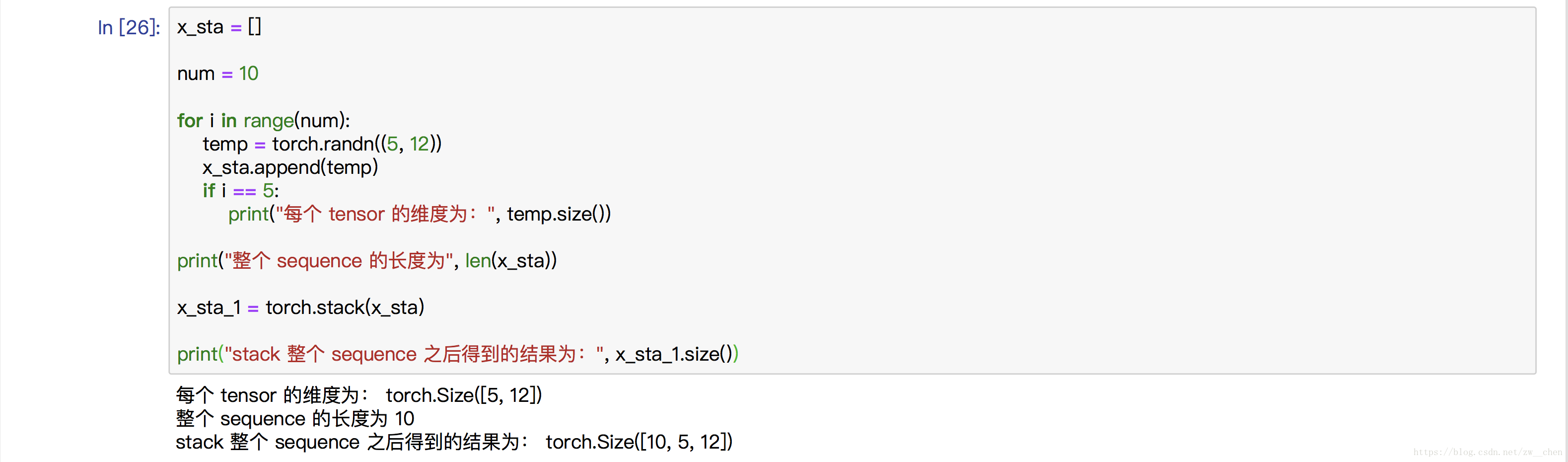This screenshot has width=1568, height=462.
Task: Click the In [26] cell prompt label
Action: [x=129, y=27]
